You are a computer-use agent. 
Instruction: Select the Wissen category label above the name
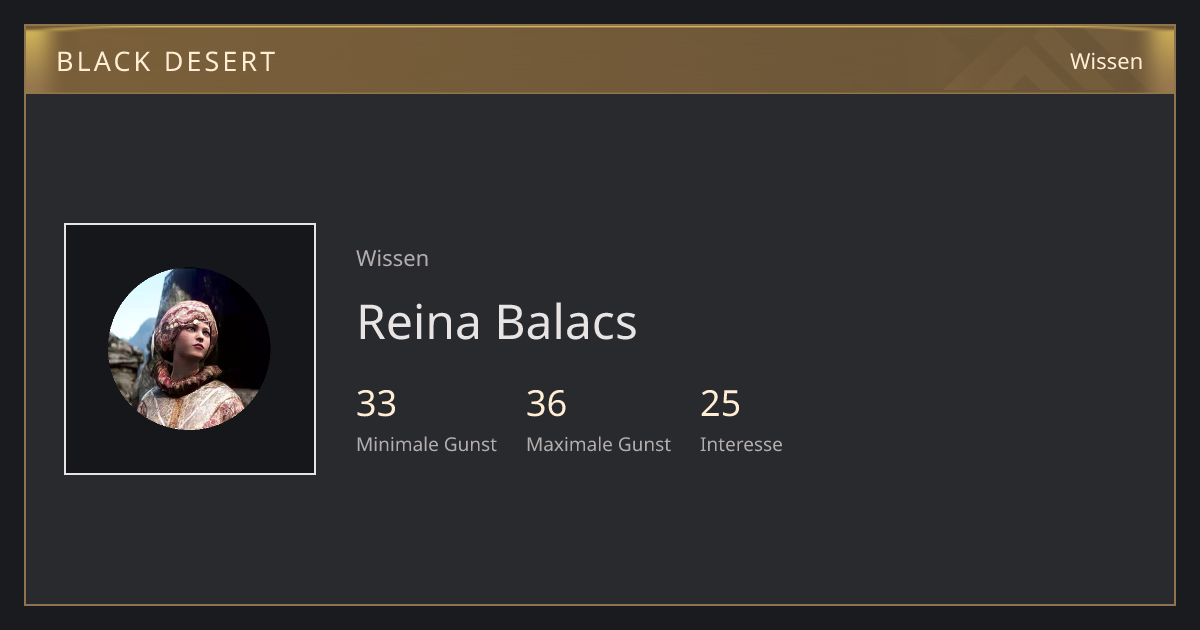click(x=392, y=258)
